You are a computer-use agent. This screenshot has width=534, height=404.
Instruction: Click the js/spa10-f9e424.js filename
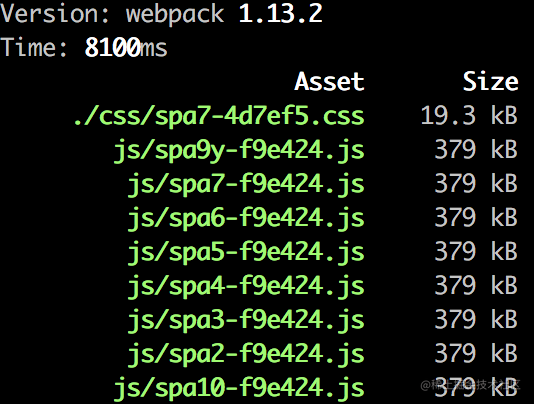tap(239, 388)
